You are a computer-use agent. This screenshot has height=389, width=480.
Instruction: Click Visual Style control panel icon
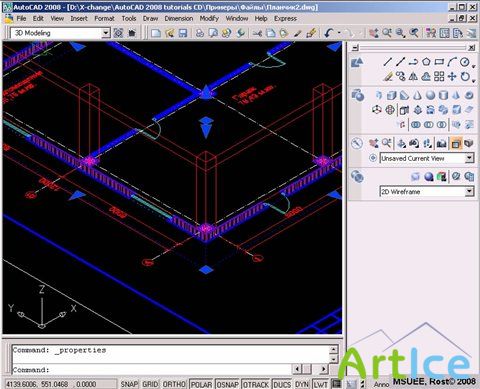tap(357, 177)
